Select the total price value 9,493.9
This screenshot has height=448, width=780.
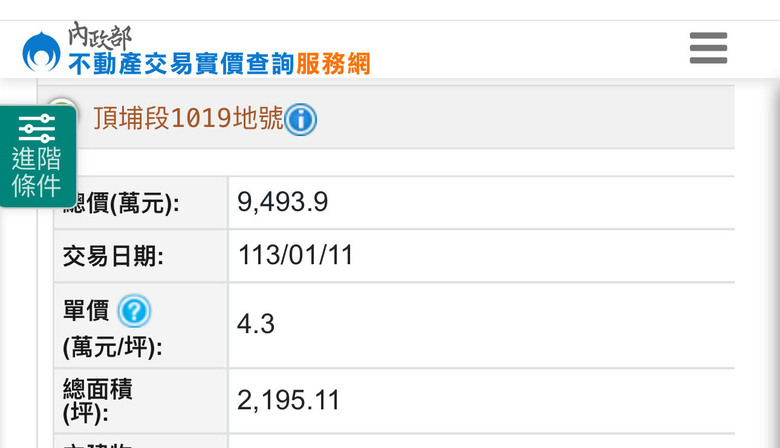point(283,202)
